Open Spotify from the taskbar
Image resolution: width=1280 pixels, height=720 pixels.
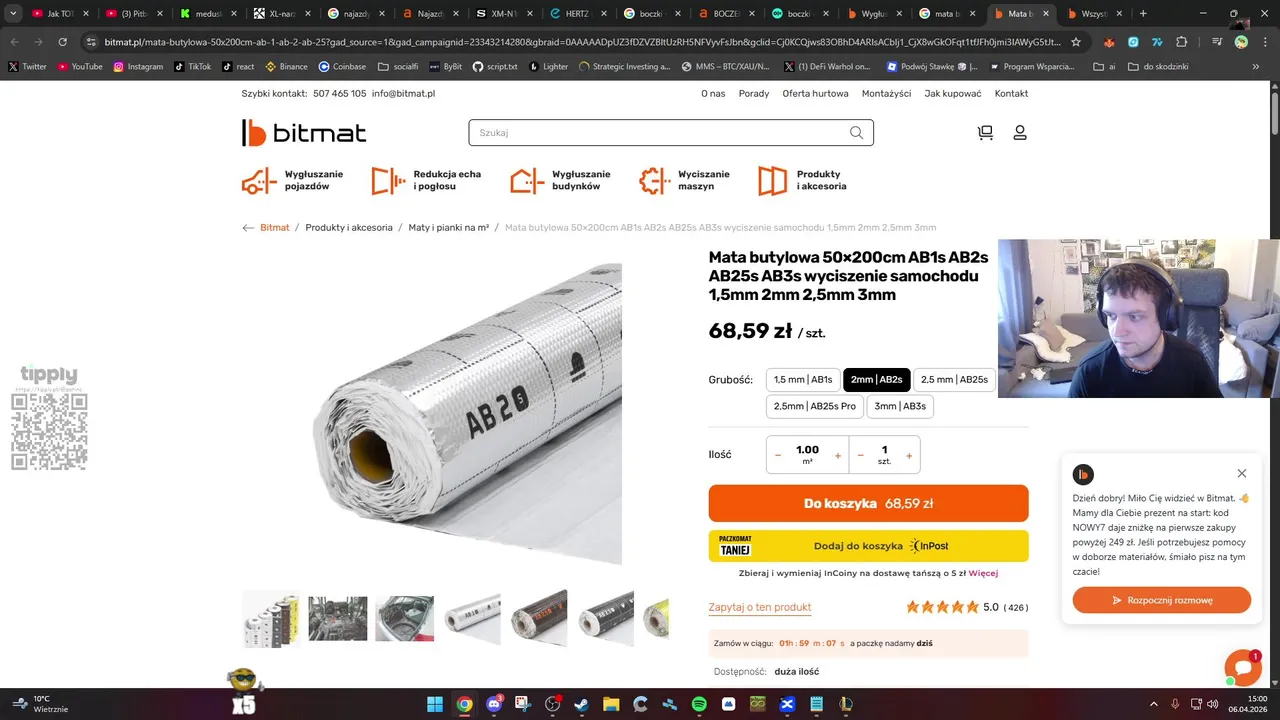click(x=699, y=704)
